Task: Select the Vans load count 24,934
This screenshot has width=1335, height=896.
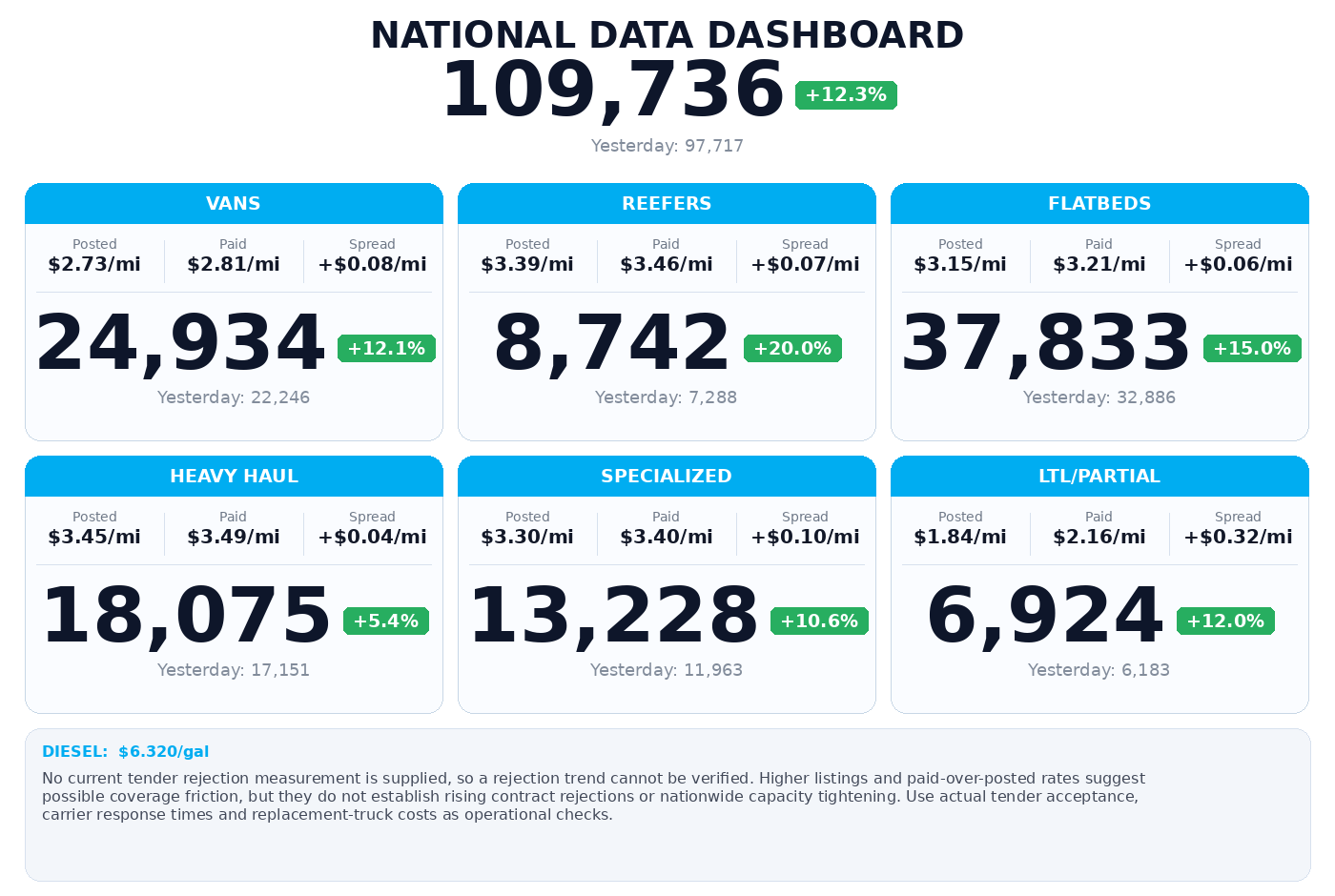Action: [x=180, y=343]
